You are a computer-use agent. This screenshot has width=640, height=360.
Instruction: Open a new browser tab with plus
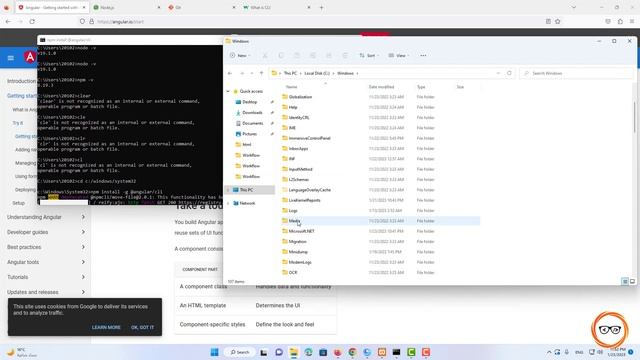pyautogui.click(x=321, y=7)
